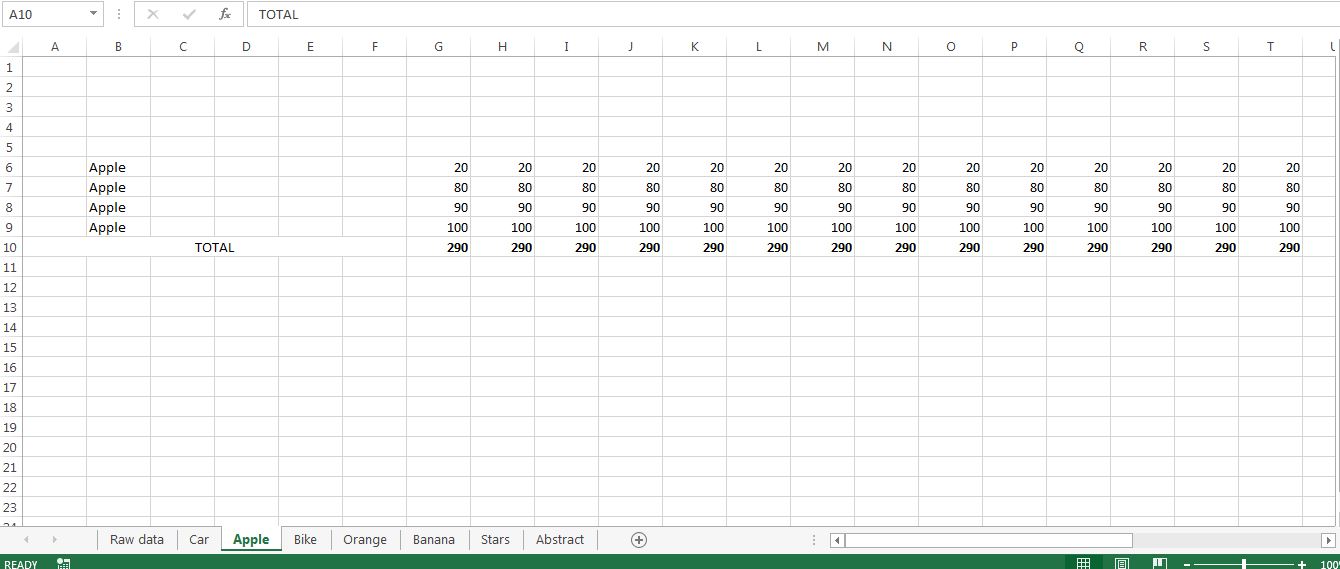
Task: Select column A header
Action: click(x=54, y=47)
